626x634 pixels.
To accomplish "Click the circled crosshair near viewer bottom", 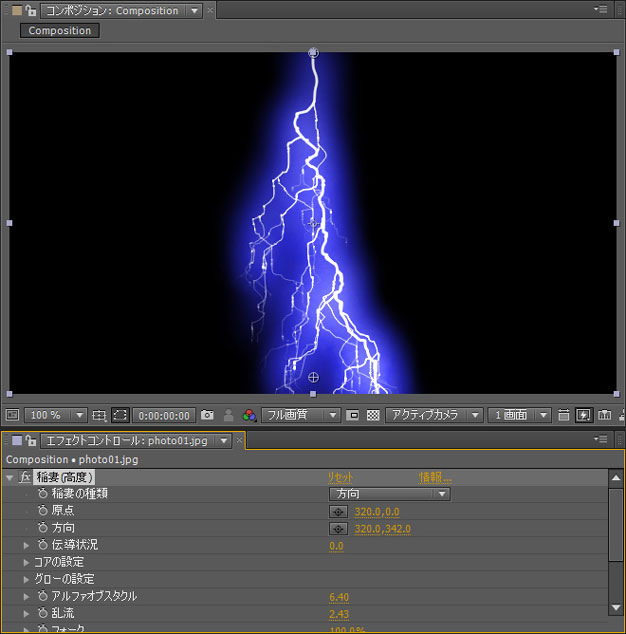I will [x=313, y=378].
